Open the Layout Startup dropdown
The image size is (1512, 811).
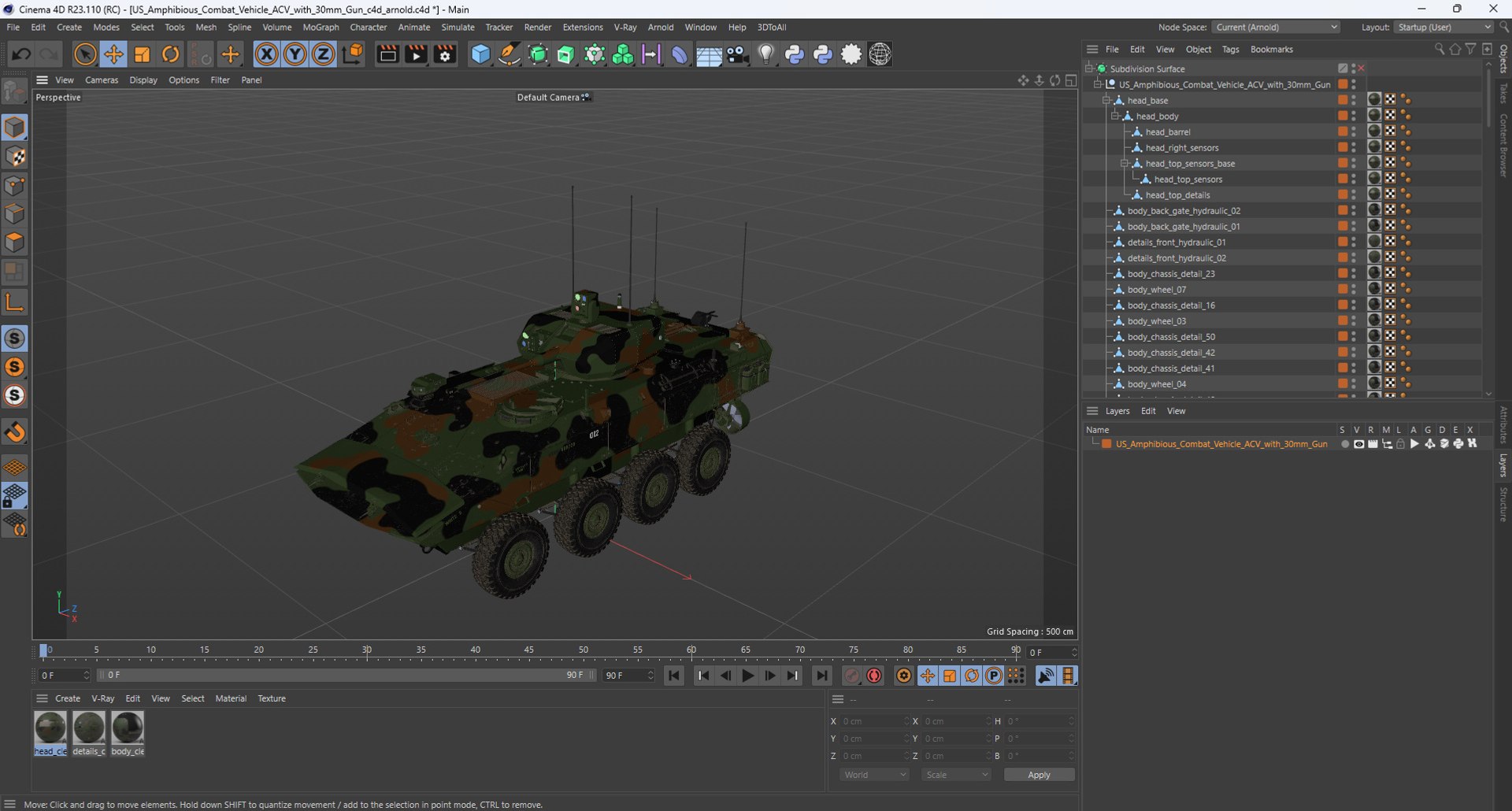pyautogui.click(x=1444, y=27)
